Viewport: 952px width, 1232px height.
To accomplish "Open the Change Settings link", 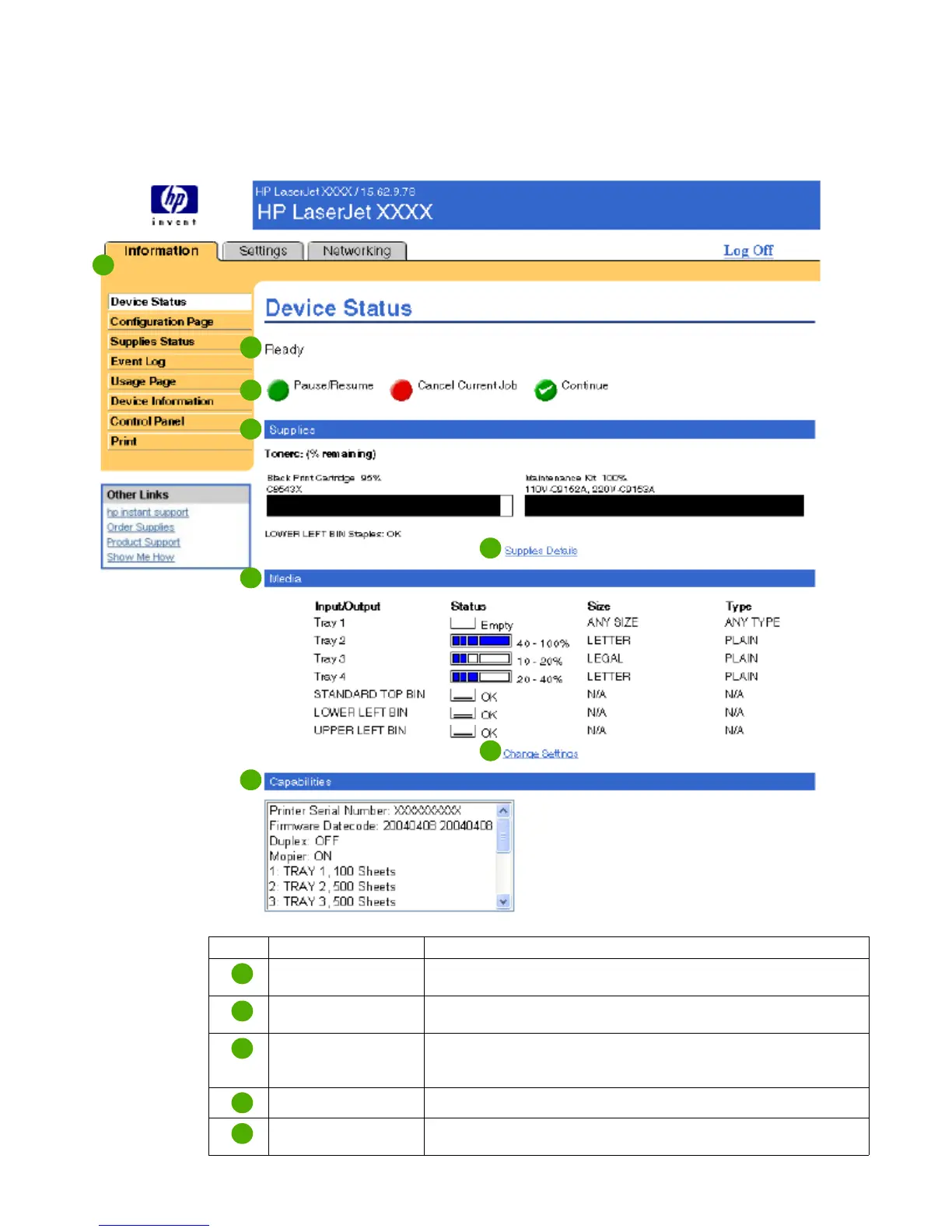I will click(x=541, y=754).
